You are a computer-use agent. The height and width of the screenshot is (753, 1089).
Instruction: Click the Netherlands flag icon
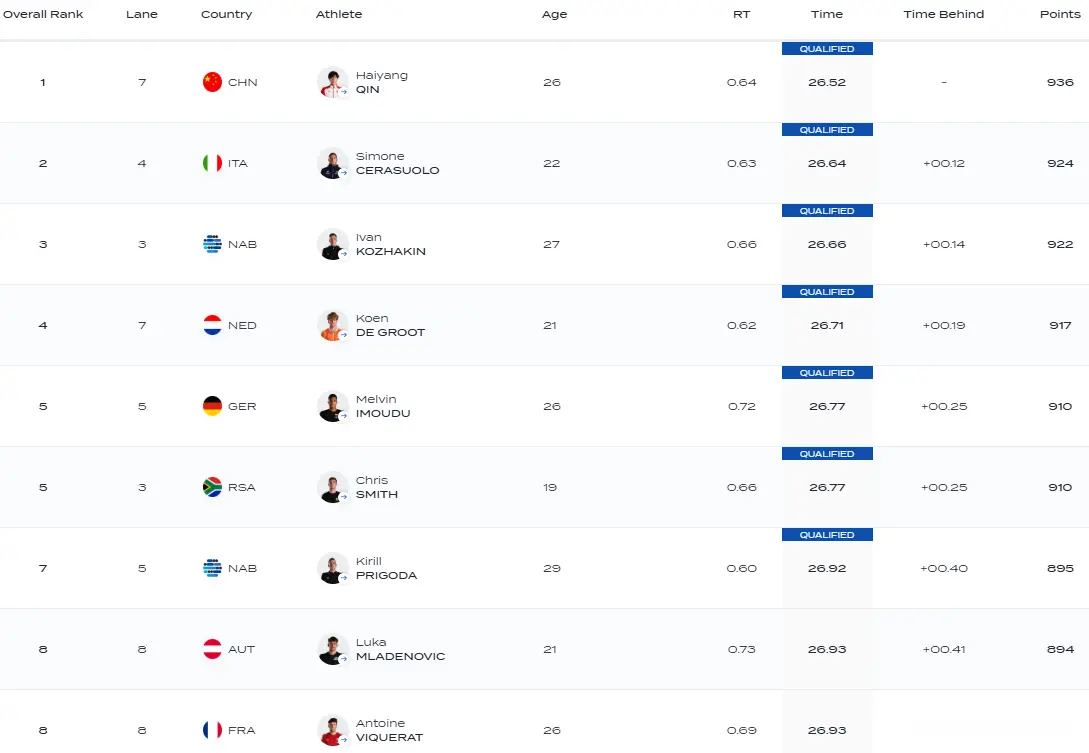click(x=213, y=325)
